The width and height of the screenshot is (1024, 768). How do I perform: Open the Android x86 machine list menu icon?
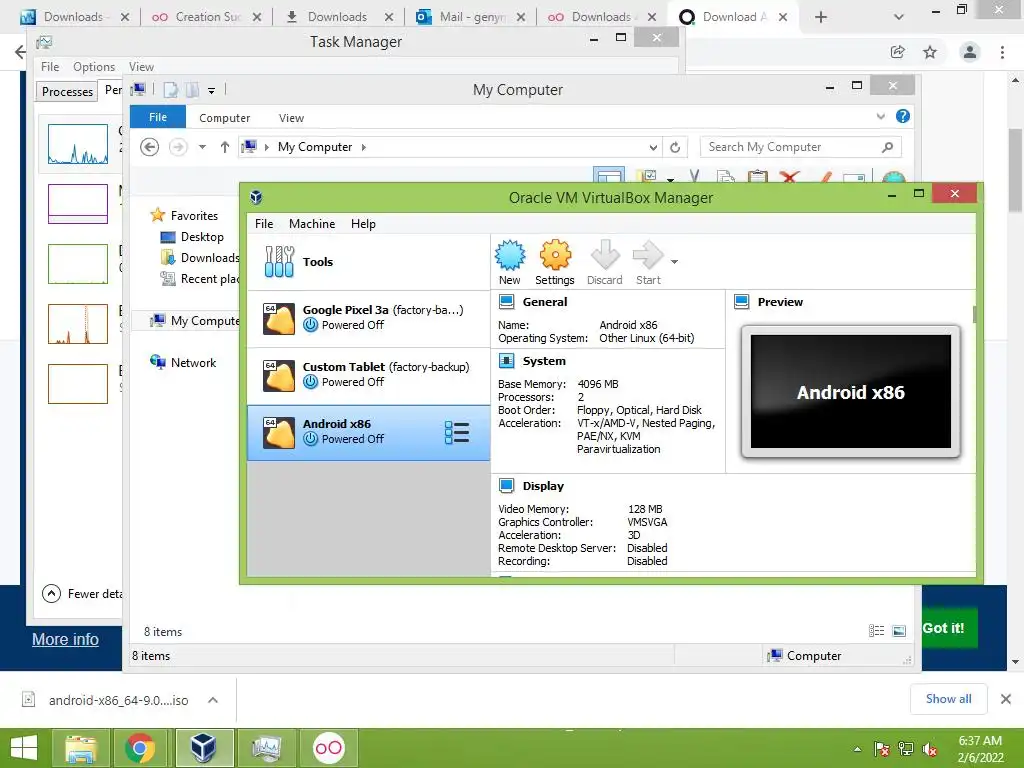pos(456,432)
